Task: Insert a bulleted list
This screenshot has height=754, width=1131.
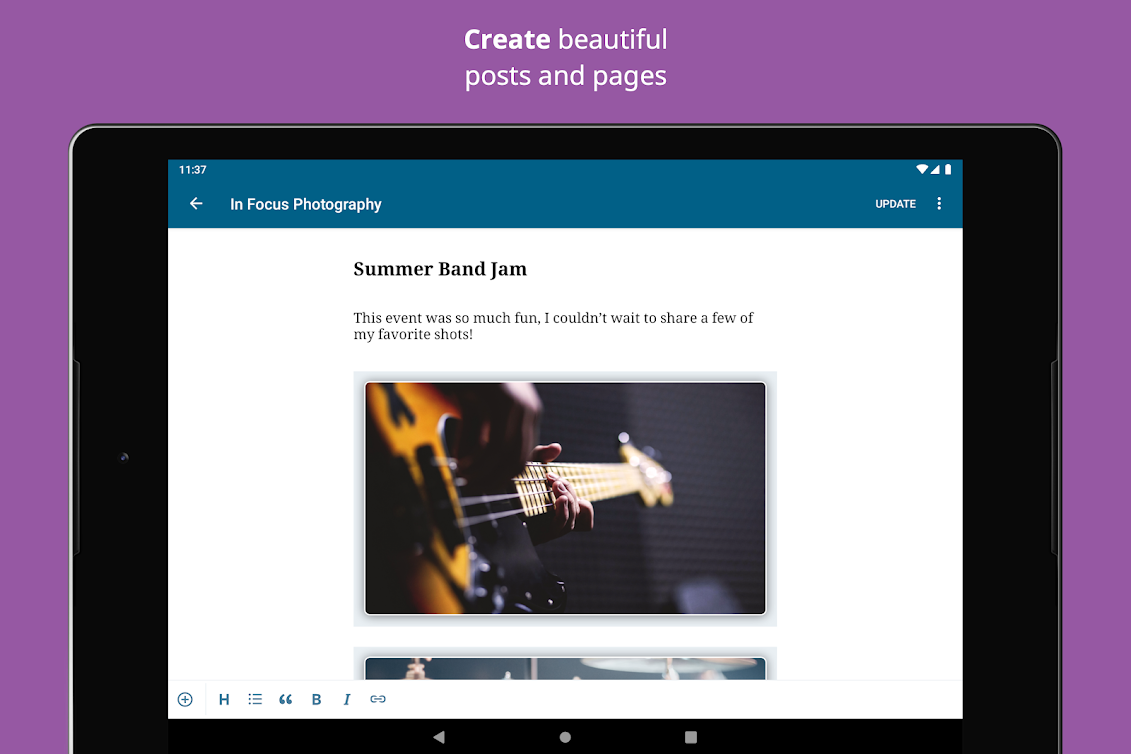Action: [x=255, y=700]
